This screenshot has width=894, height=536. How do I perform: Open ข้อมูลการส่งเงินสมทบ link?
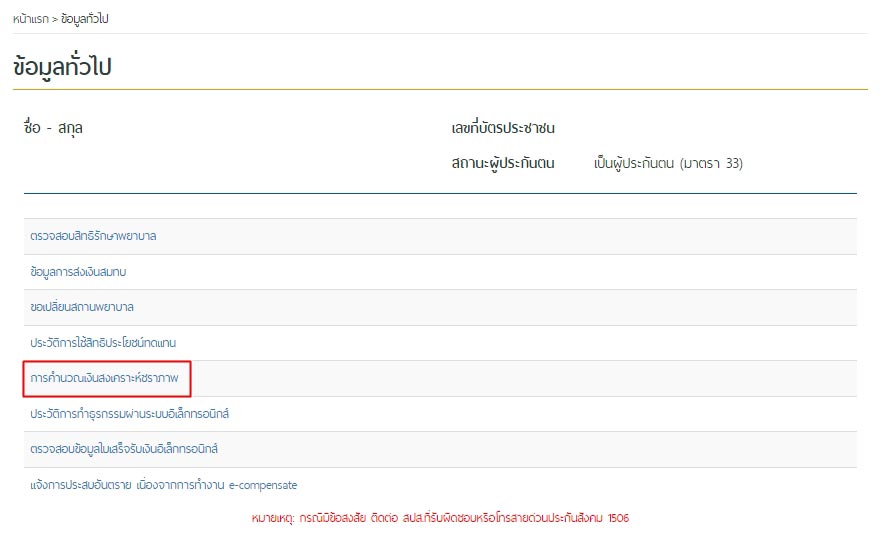(78, 272)
